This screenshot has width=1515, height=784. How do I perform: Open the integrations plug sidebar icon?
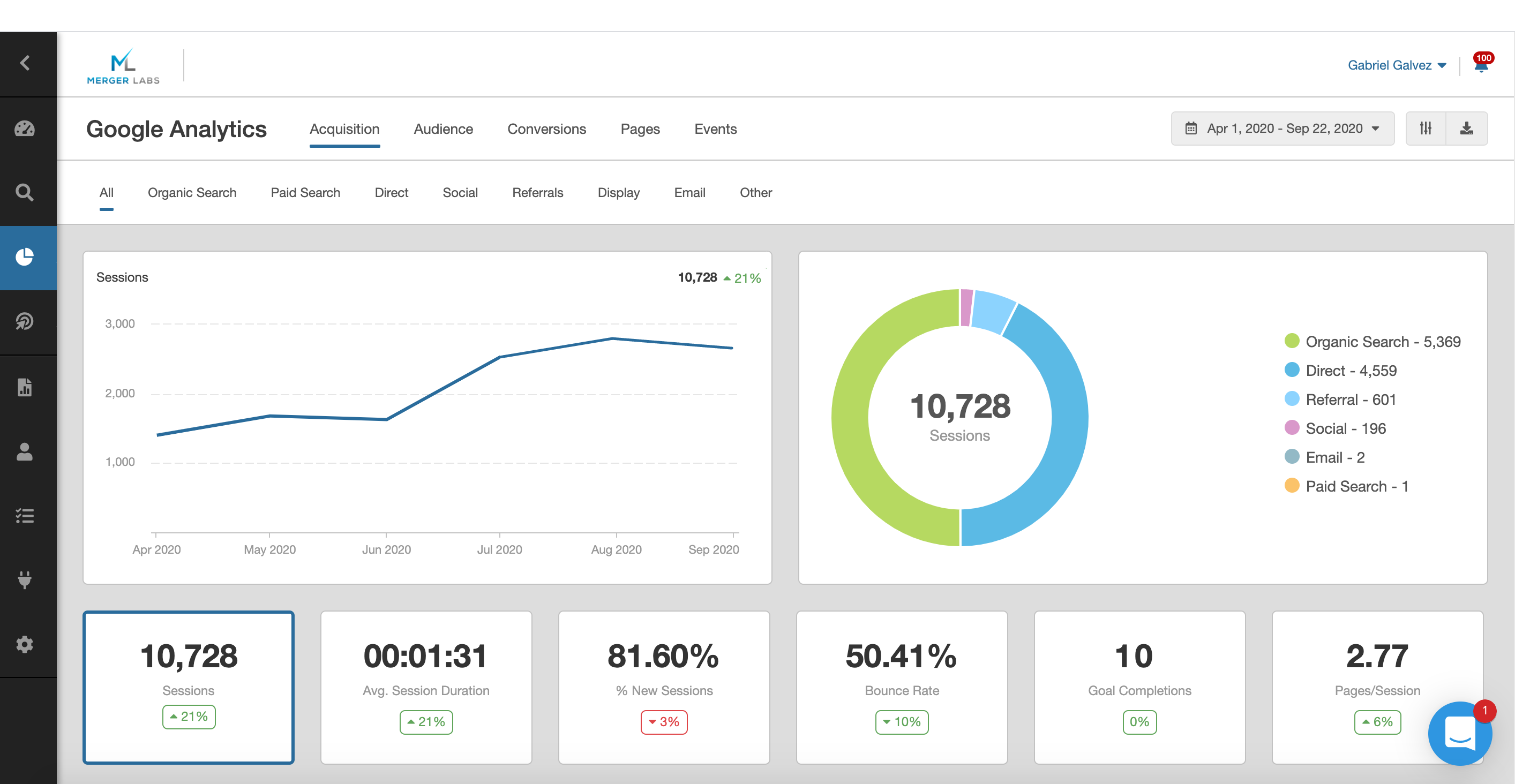pos(25,579)
